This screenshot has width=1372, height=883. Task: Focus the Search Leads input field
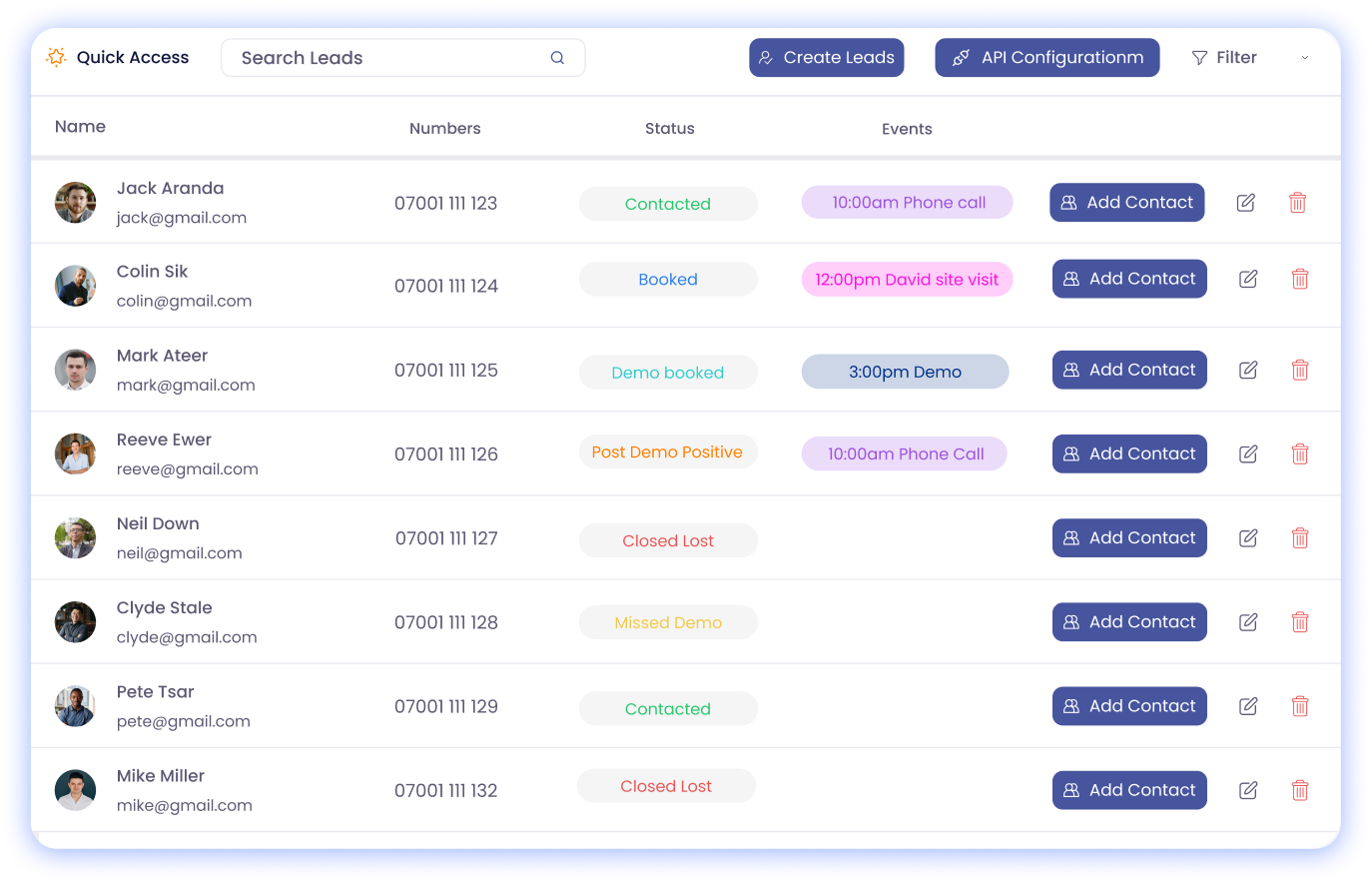(389, 58)
